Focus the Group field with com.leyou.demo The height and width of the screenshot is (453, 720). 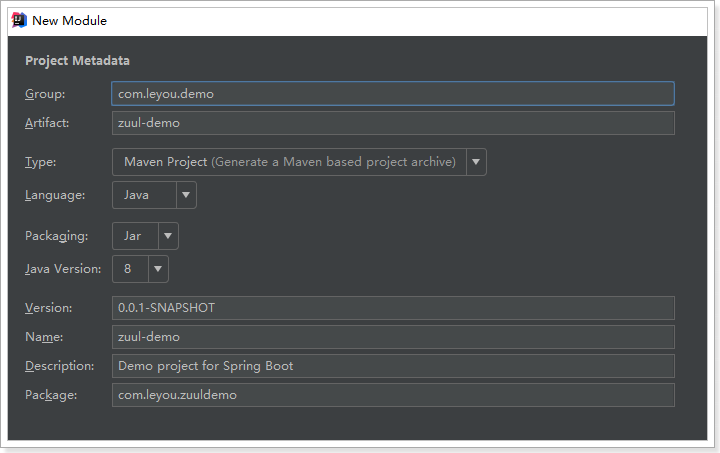click(393, 93)
